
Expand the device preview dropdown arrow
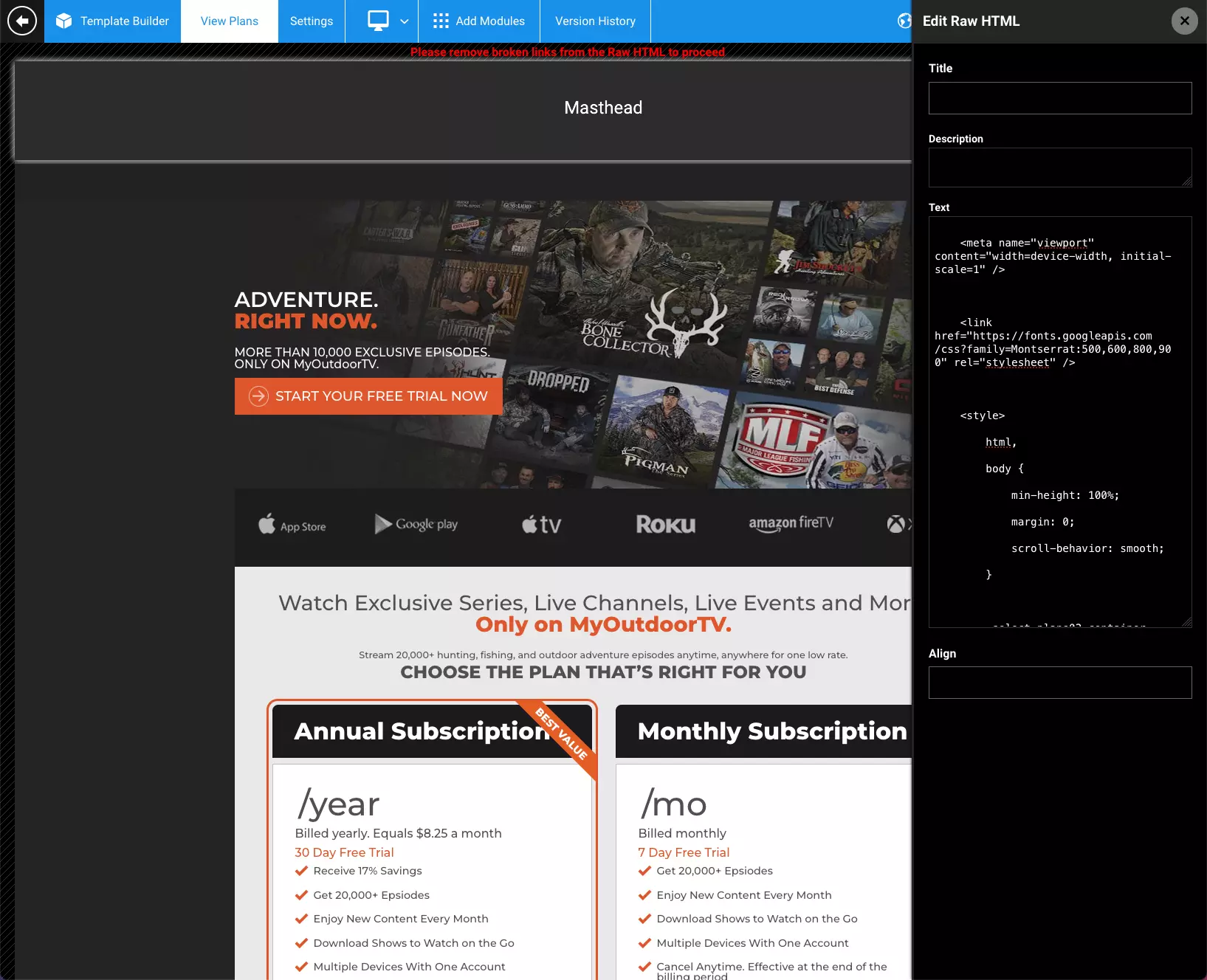click(404, 21)
